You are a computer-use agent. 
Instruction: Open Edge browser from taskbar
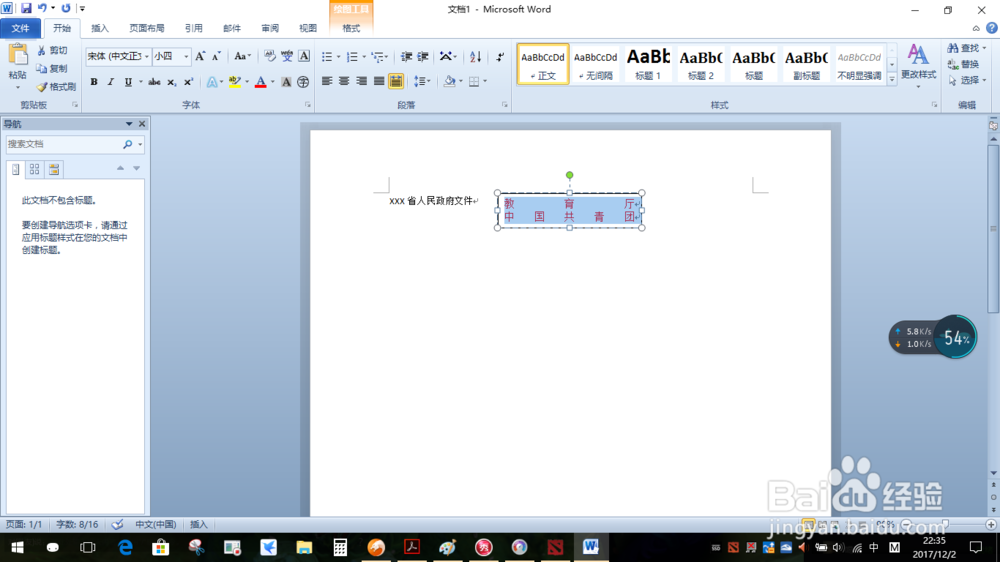pos(126,547)
